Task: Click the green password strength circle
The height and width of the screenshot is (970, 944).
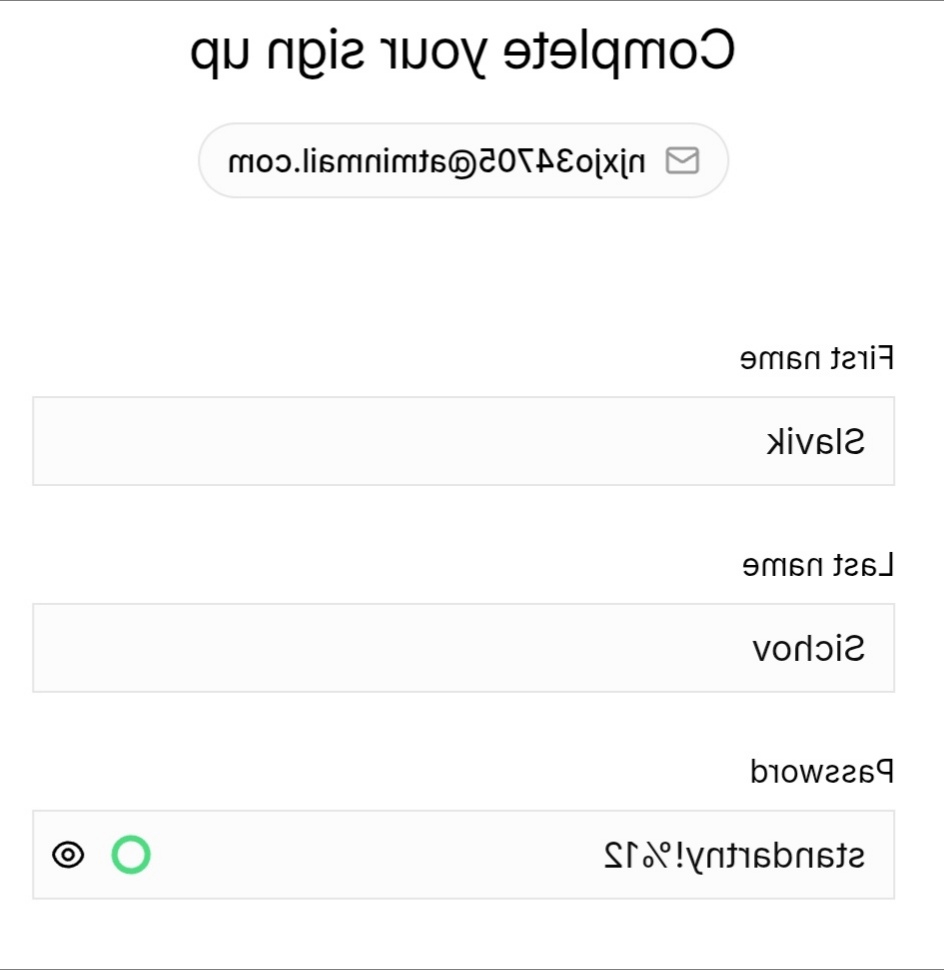Action: (x=131, y=855)
